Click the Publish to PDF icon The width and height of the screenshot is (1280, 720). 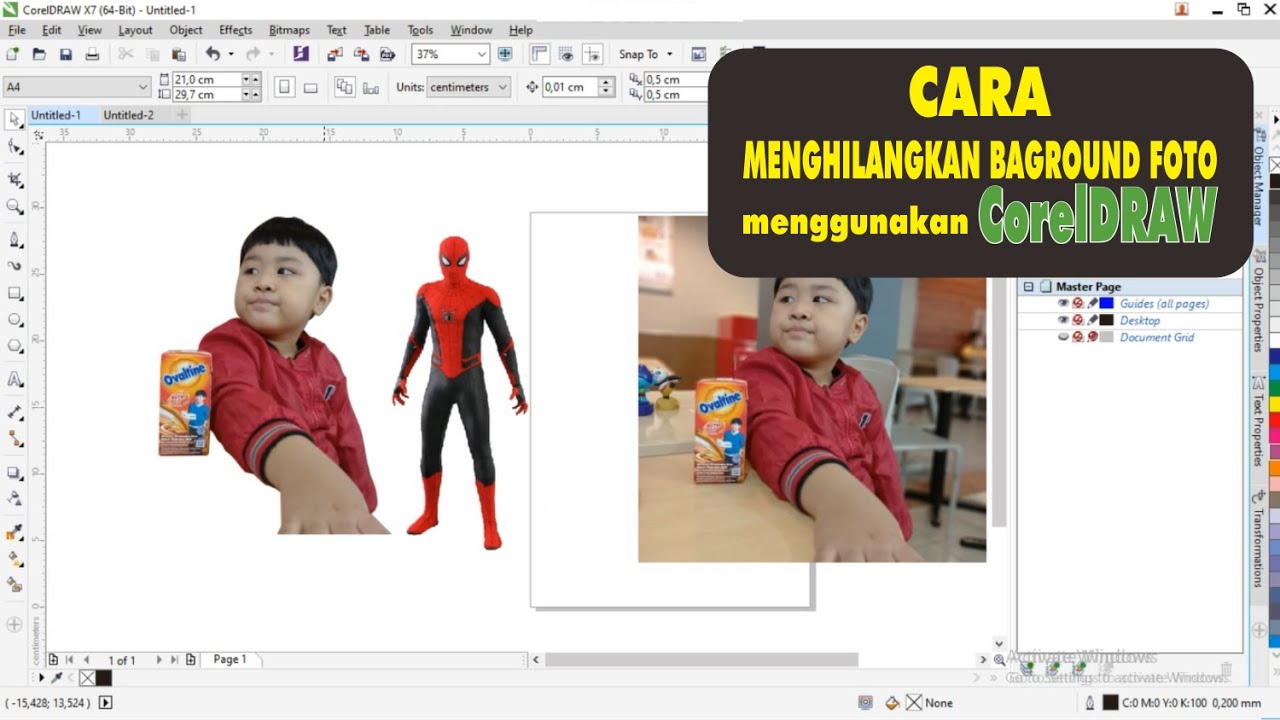pos(387,54)
